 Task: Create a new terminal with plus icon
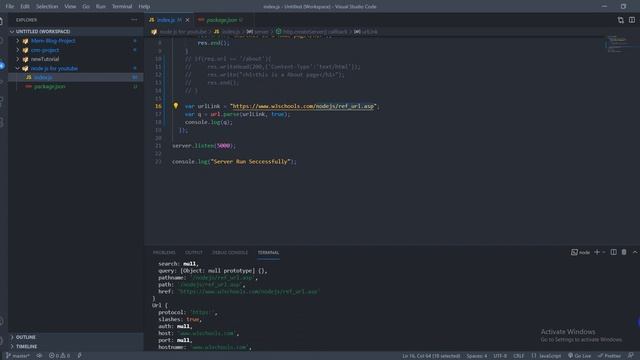coord(597,252)
